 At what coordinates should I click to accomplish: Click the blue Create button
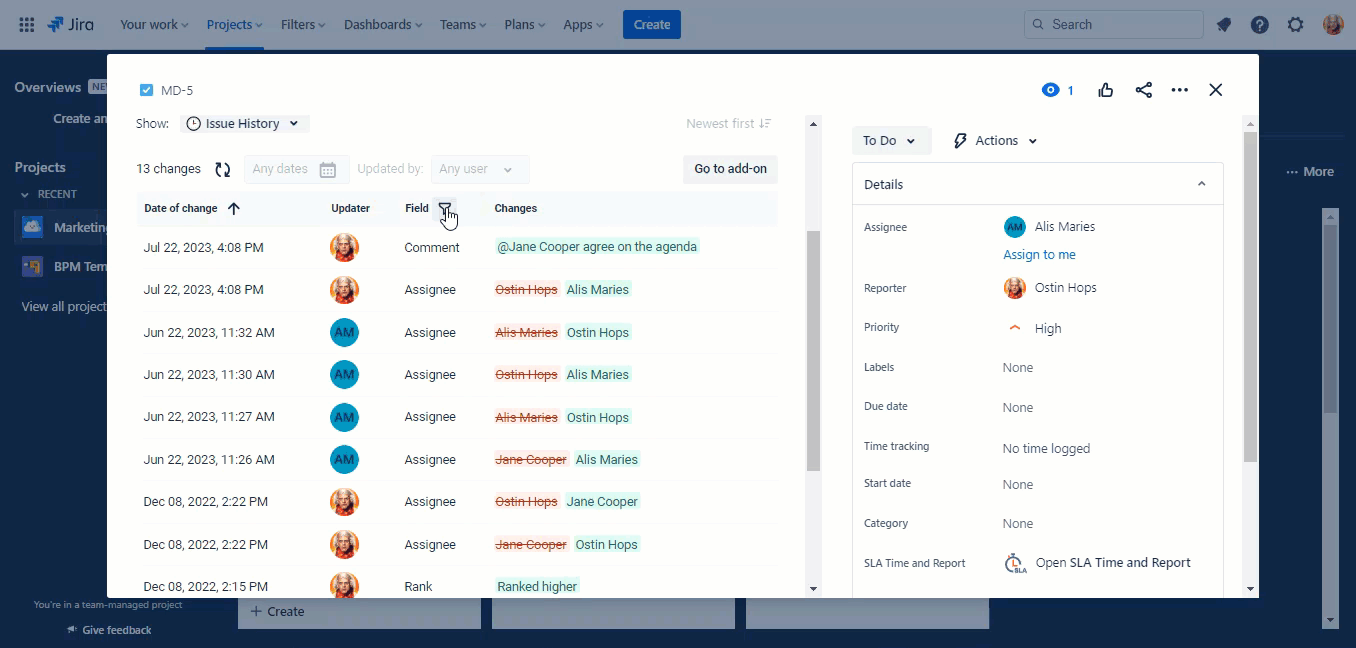click(x=652, y=25)
